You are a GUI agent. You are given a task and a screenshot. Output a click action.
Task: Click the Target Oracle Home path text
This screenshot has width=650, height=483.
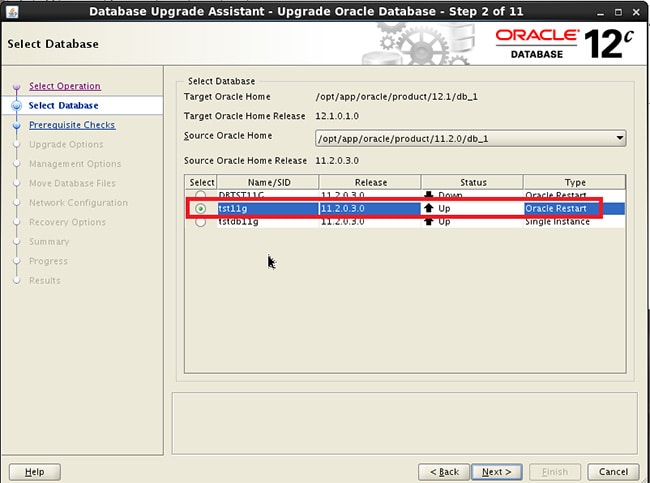pos(396,97)
